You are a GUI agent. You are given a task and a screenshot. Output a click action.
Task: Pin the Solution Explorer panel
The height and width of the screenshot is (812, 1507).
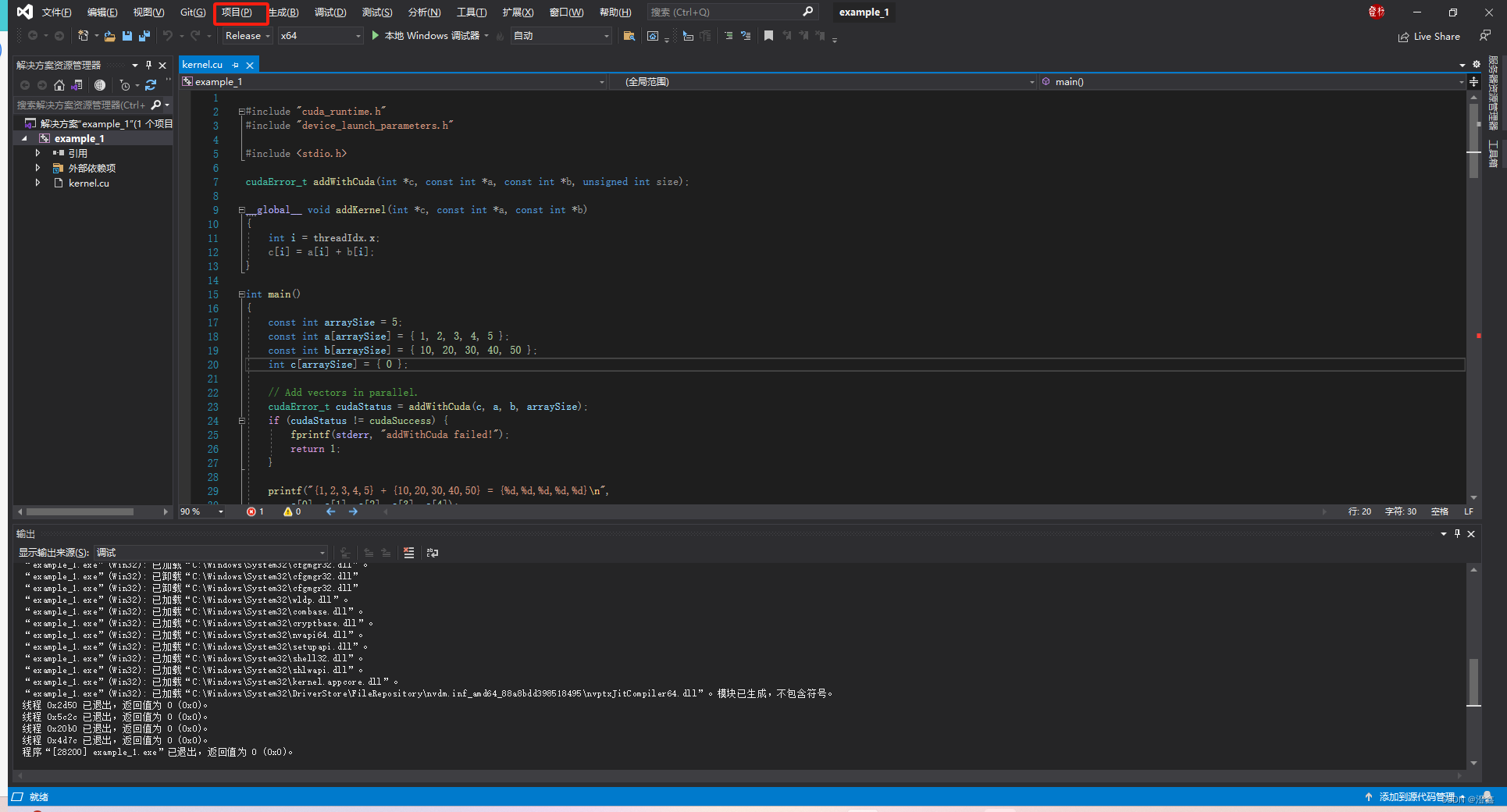click(148, 65)
